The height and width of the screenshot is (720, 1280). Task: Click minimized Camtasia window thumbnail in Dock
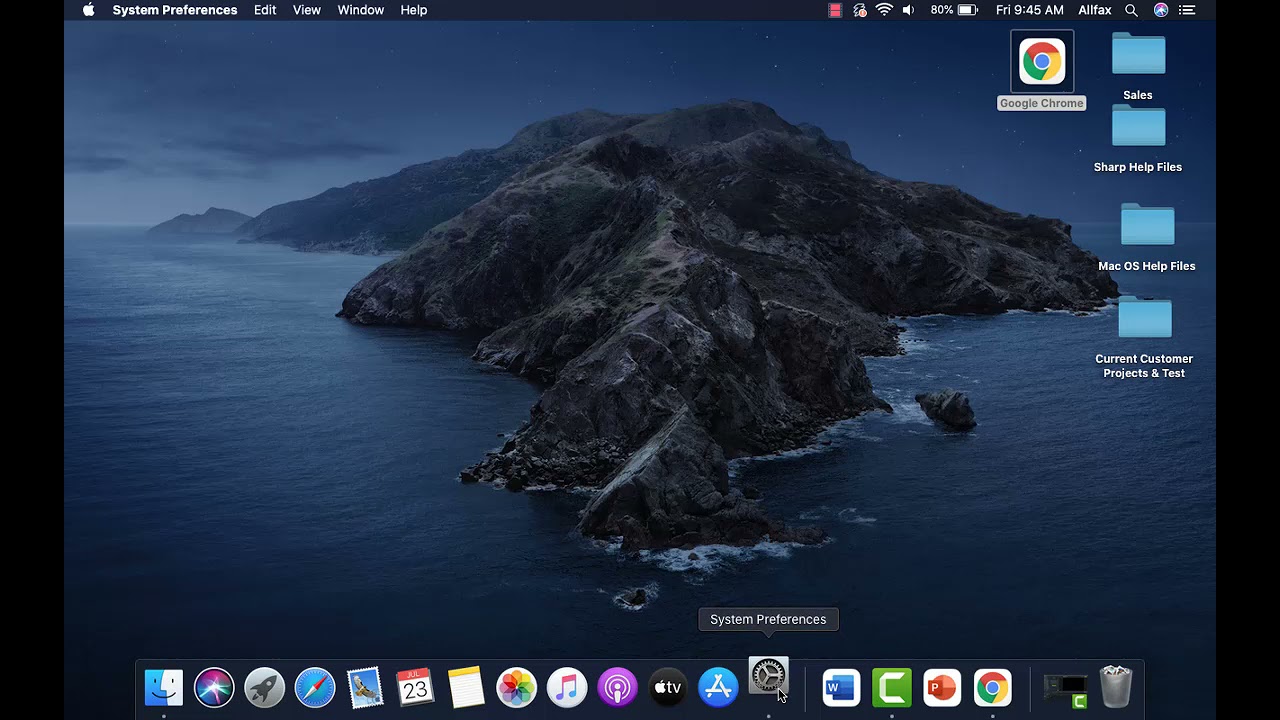click(x=1065, y=689)
